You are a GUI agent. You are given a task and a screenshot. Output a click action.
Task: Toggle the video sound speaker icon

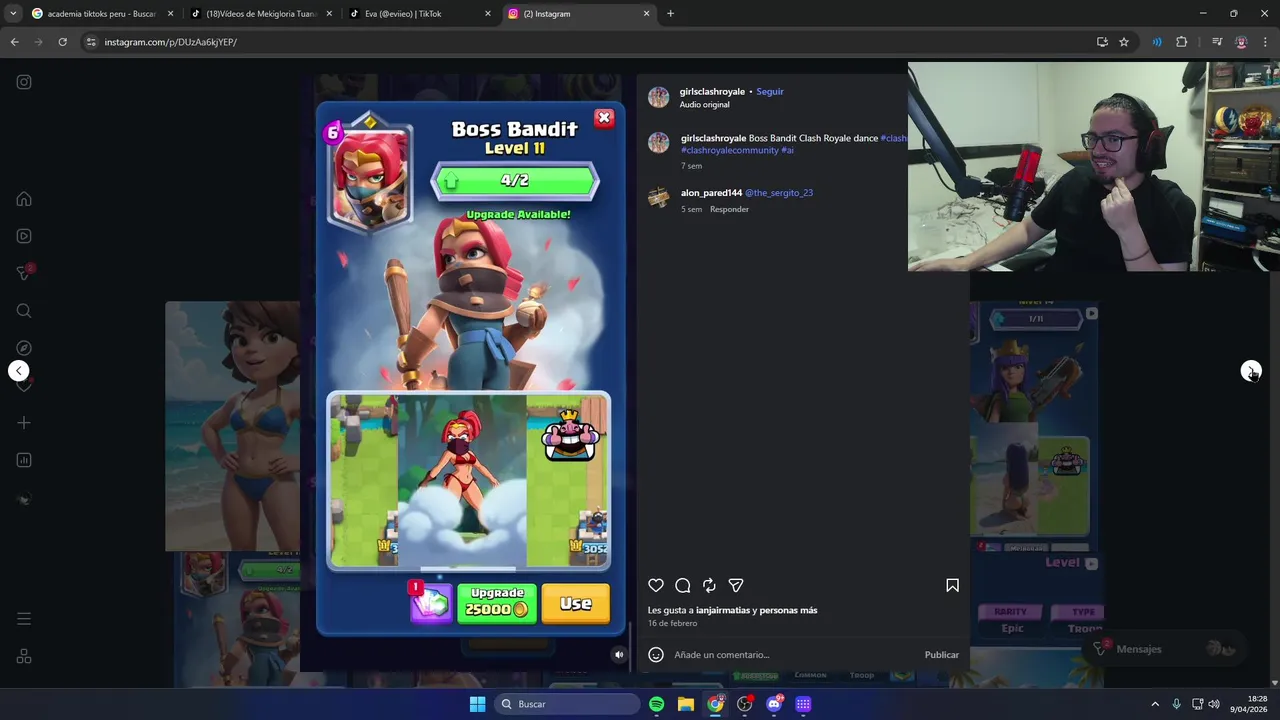click(x=619, y=655)
